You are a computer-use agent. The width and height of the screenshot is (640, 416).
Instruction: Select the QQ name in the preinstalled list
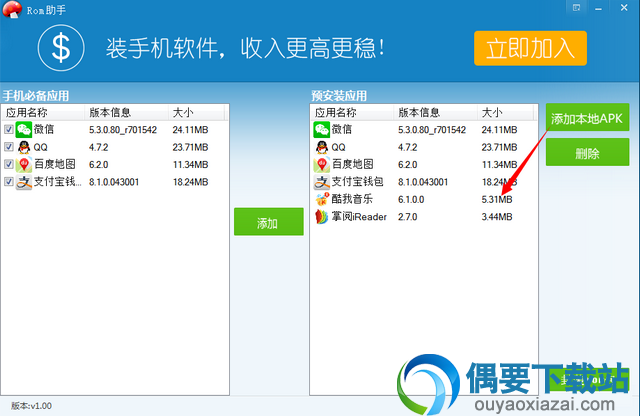338,147
